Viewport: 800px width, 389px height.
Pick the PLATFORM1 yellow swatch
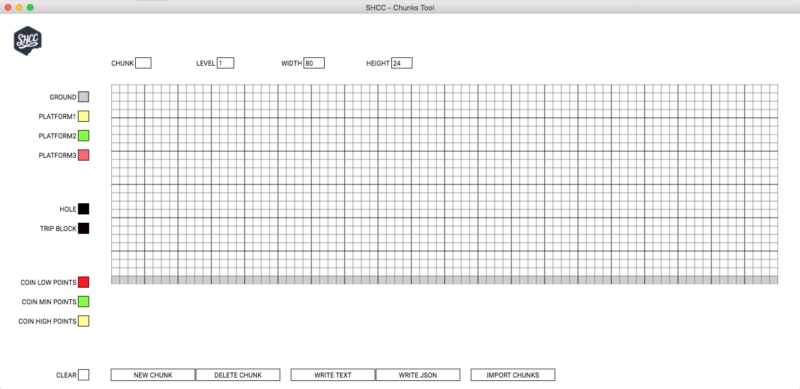pyautogui.click(x=84, y=116)
